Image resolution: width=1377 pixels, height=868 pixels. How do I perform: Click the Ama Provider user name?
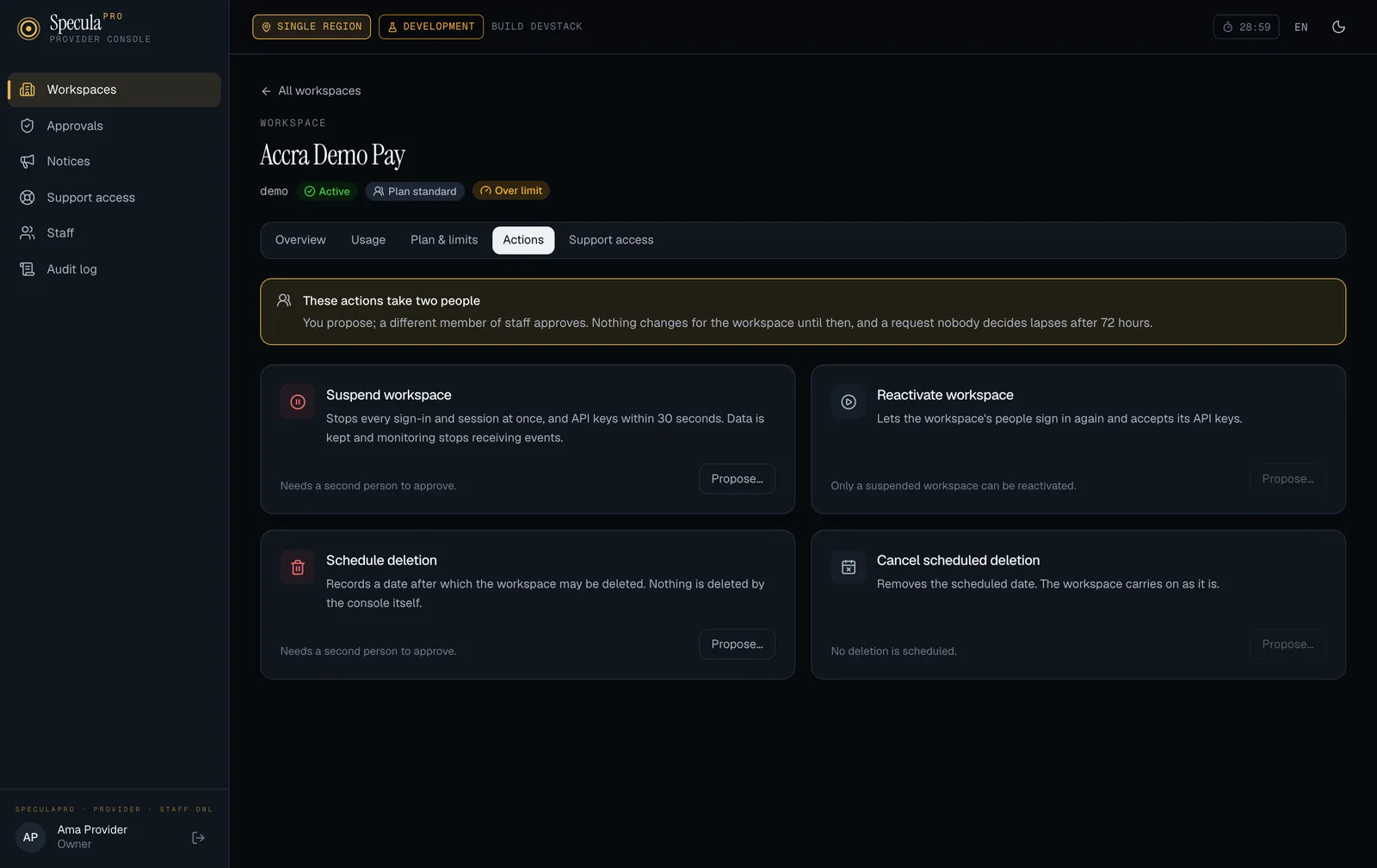click(x=92, y=829)
